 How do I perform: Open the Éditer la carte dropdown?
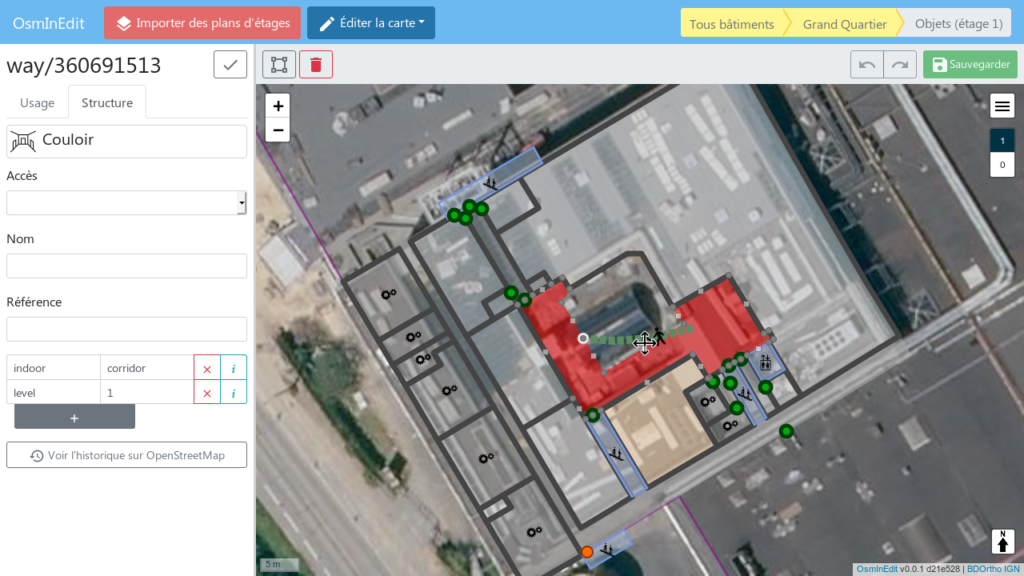[371, 22]
